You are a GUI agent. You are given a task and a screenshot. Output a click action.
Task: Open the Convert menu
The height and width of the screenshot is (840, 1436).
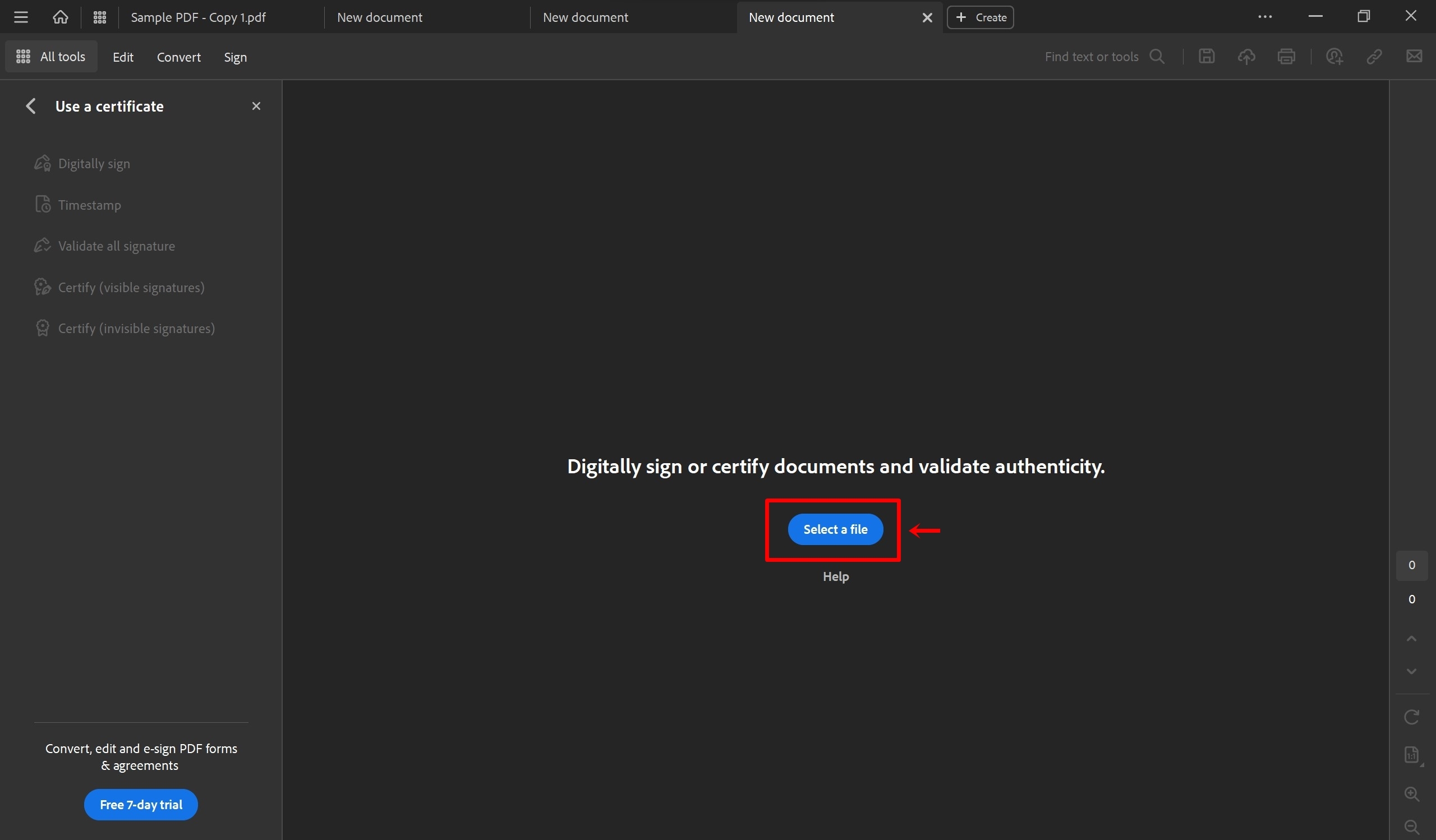(178, 57)
